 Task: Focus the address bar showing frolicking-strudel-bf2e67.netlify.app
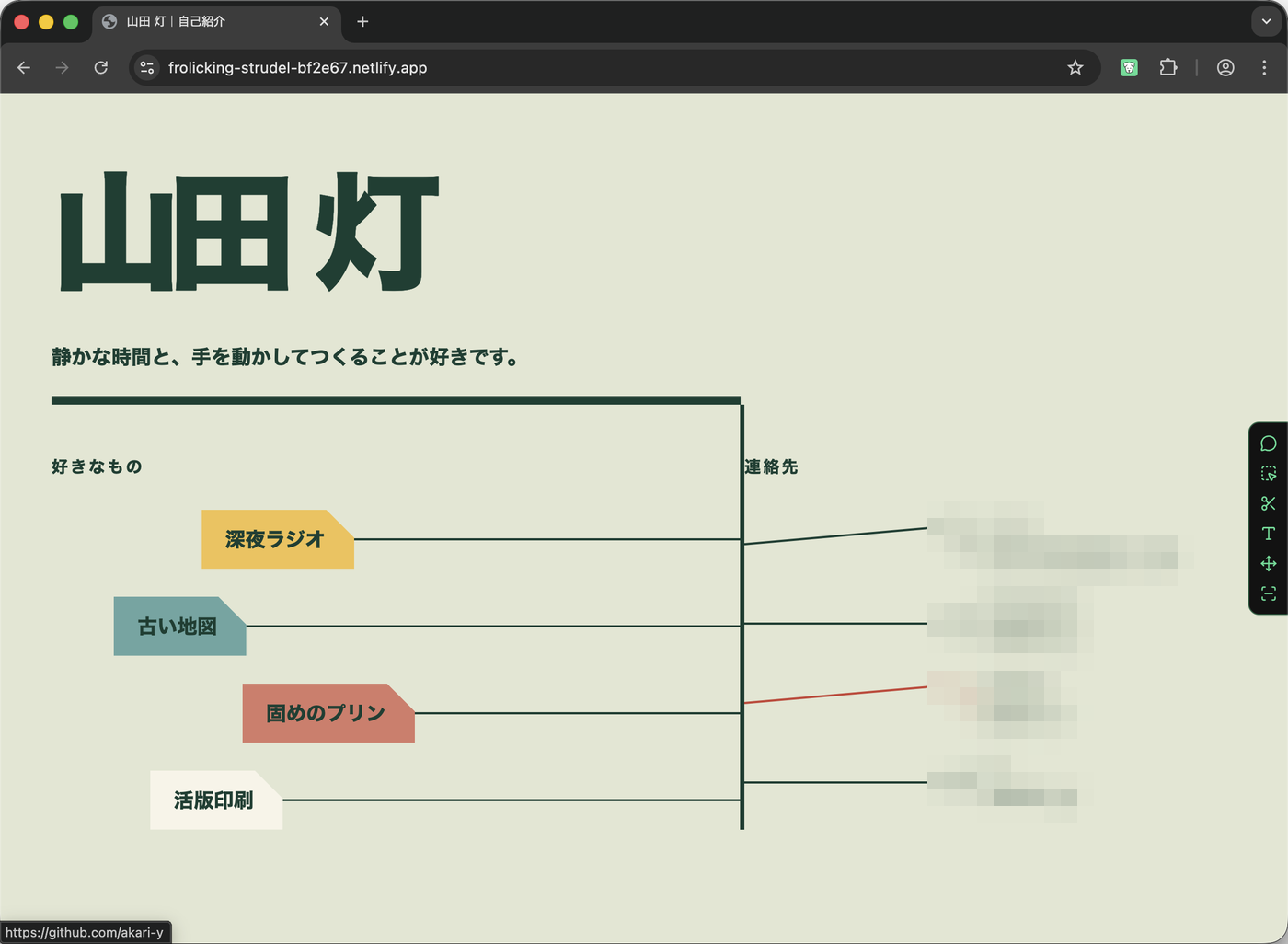click(615, 67)
